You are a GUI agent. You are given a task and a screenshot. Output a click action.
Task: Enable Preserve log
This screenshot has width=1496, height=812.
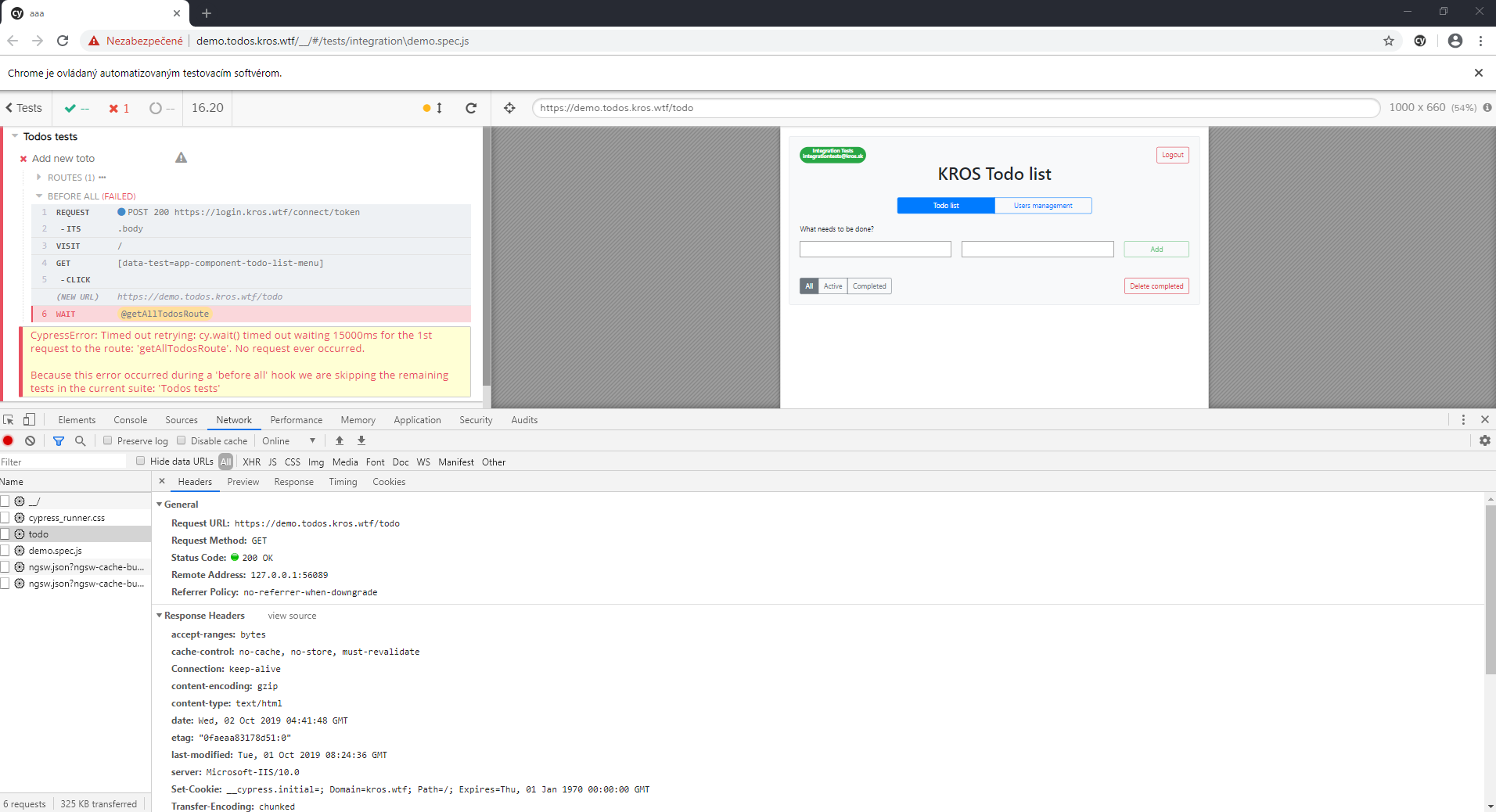107,440
